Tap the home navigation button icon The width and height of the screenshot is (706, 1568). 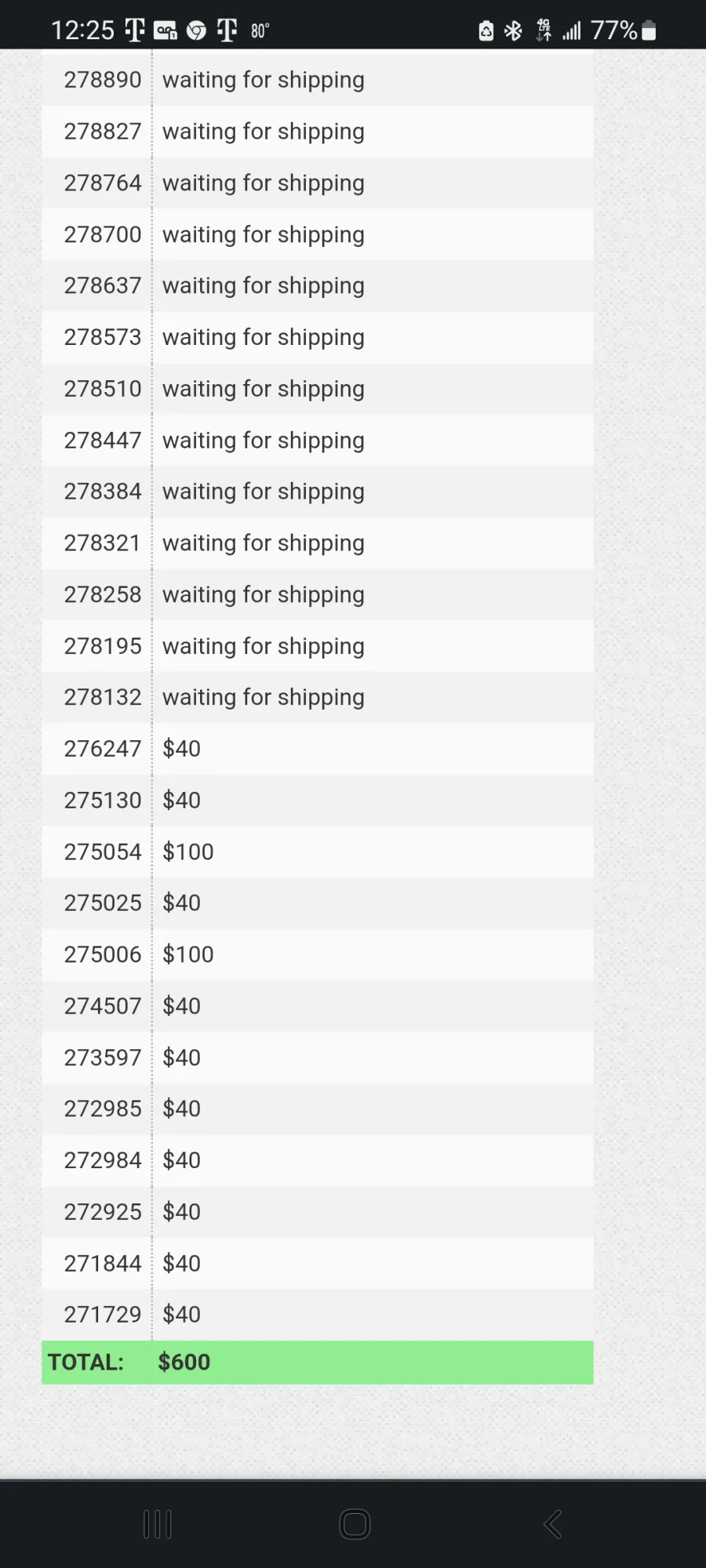tap(355, 1524)
